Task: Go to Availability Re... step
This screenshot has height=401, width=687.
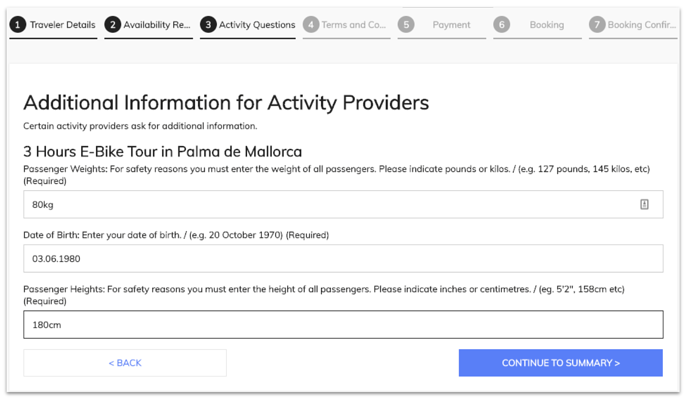Action: 157,25
